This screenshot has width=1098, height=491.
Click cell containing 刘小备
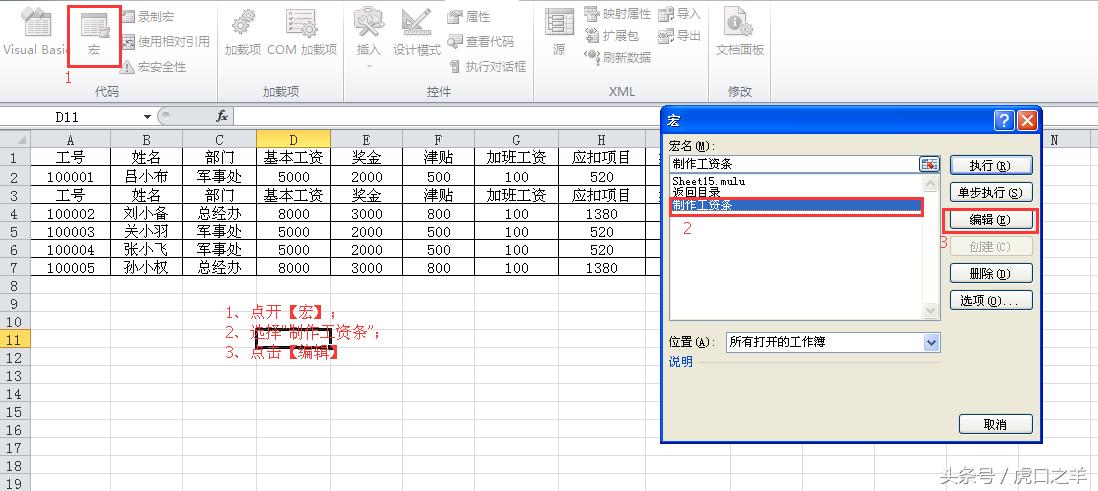(x=146, y=214)
